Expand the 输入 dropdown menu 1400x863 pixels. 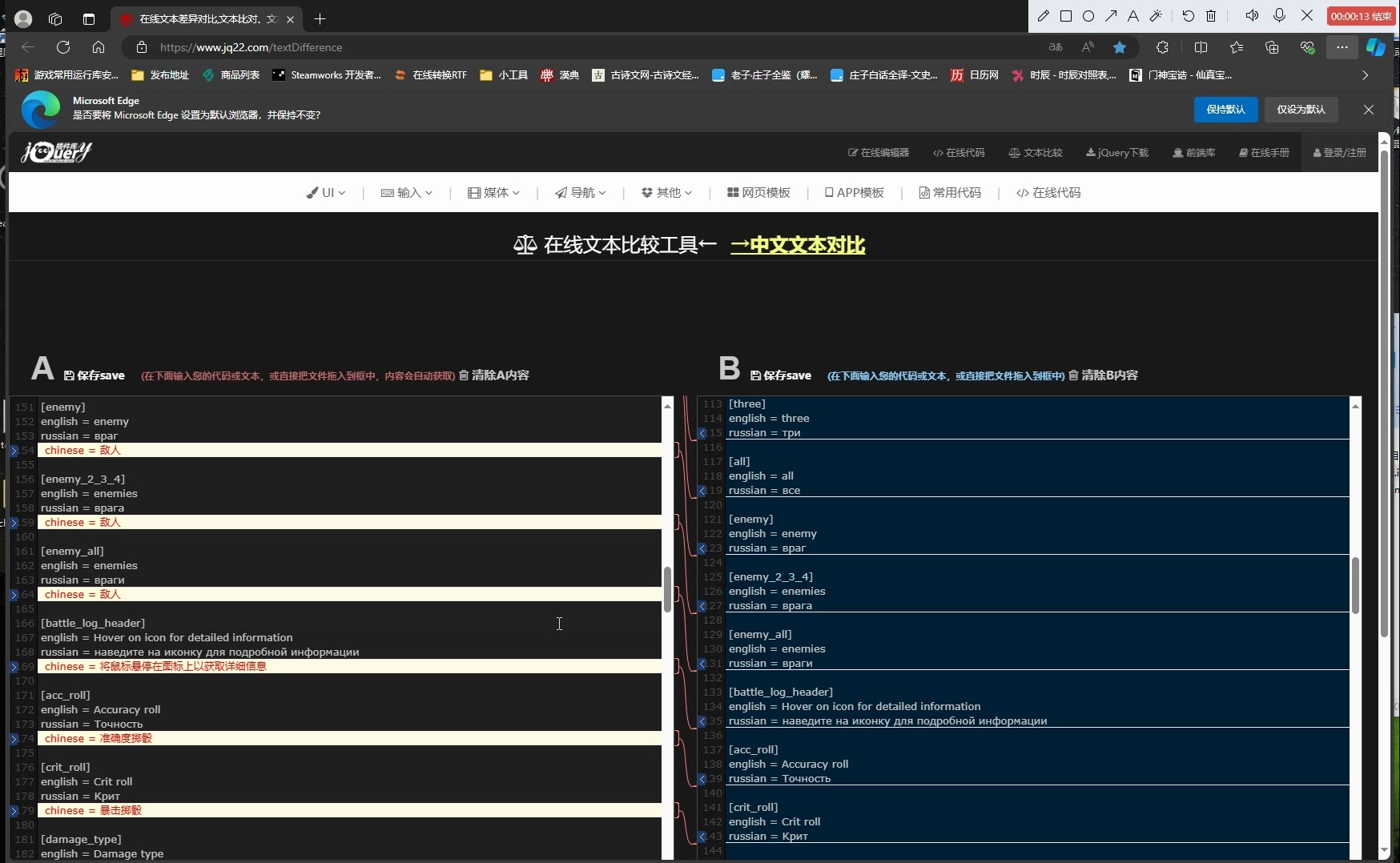click(407, 193)
